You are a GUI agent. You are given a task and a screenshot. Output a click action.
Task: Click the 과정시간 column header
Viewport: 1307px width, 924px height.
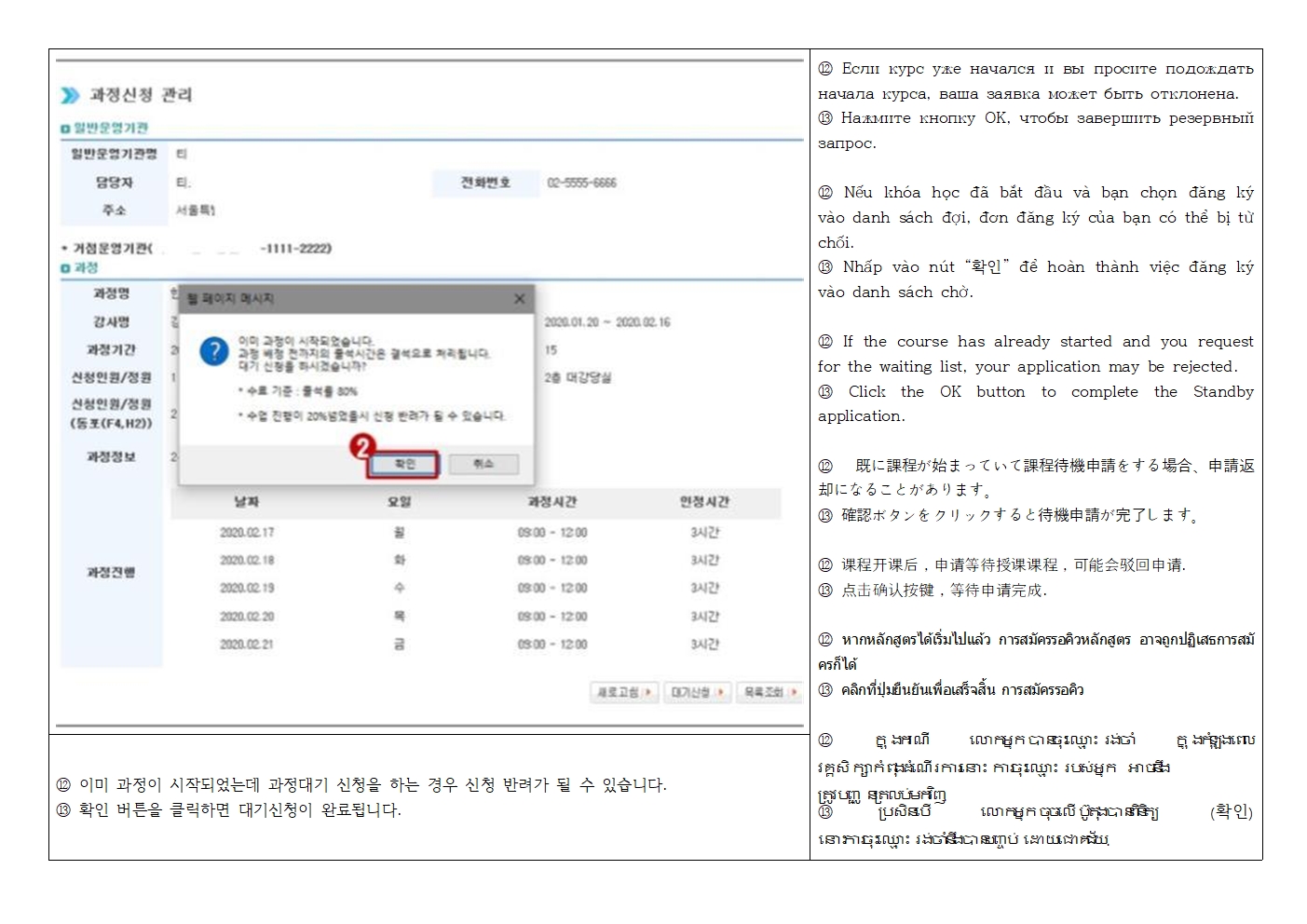pyautogui.click(x=552, y=502)
